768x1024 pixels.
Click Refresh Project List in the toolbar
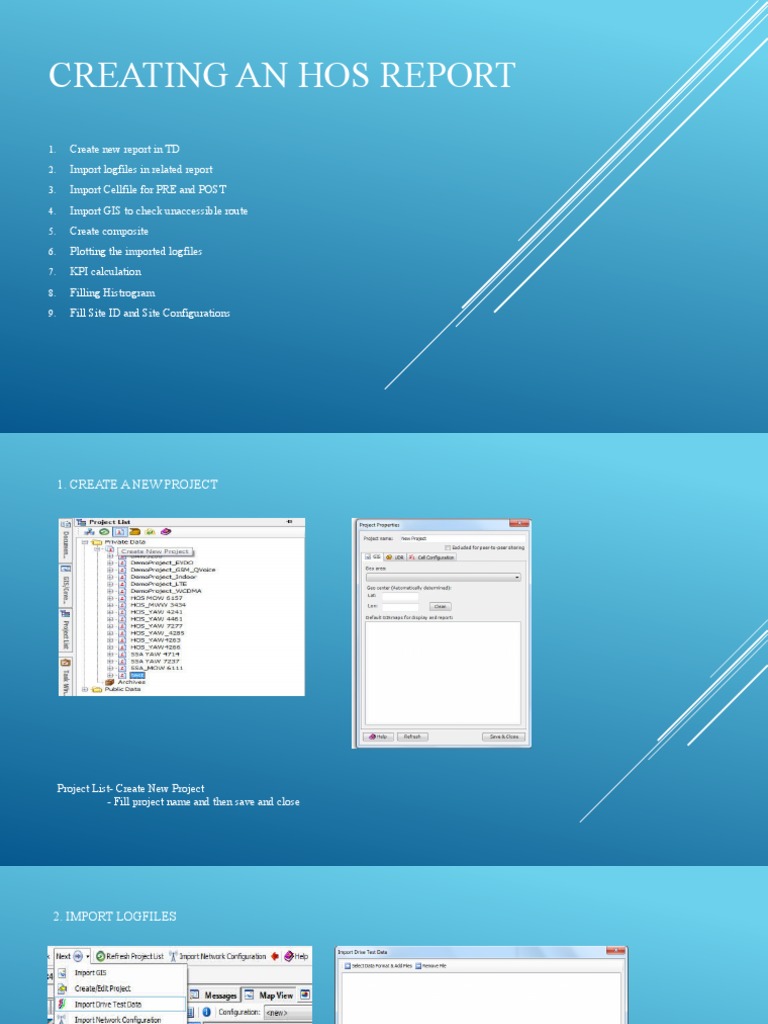tap(130, 956)
